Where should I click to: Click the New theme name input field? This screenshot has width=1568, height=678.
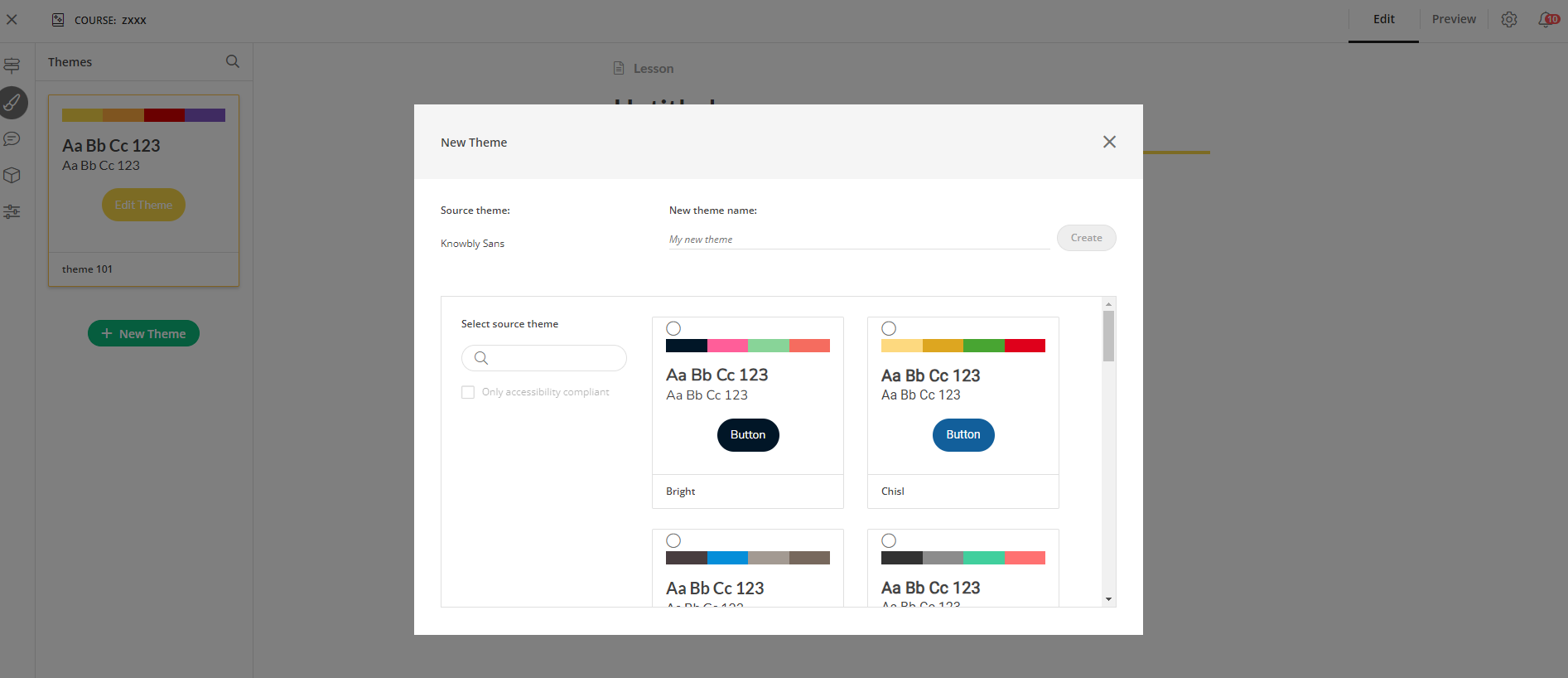point(859,240)
